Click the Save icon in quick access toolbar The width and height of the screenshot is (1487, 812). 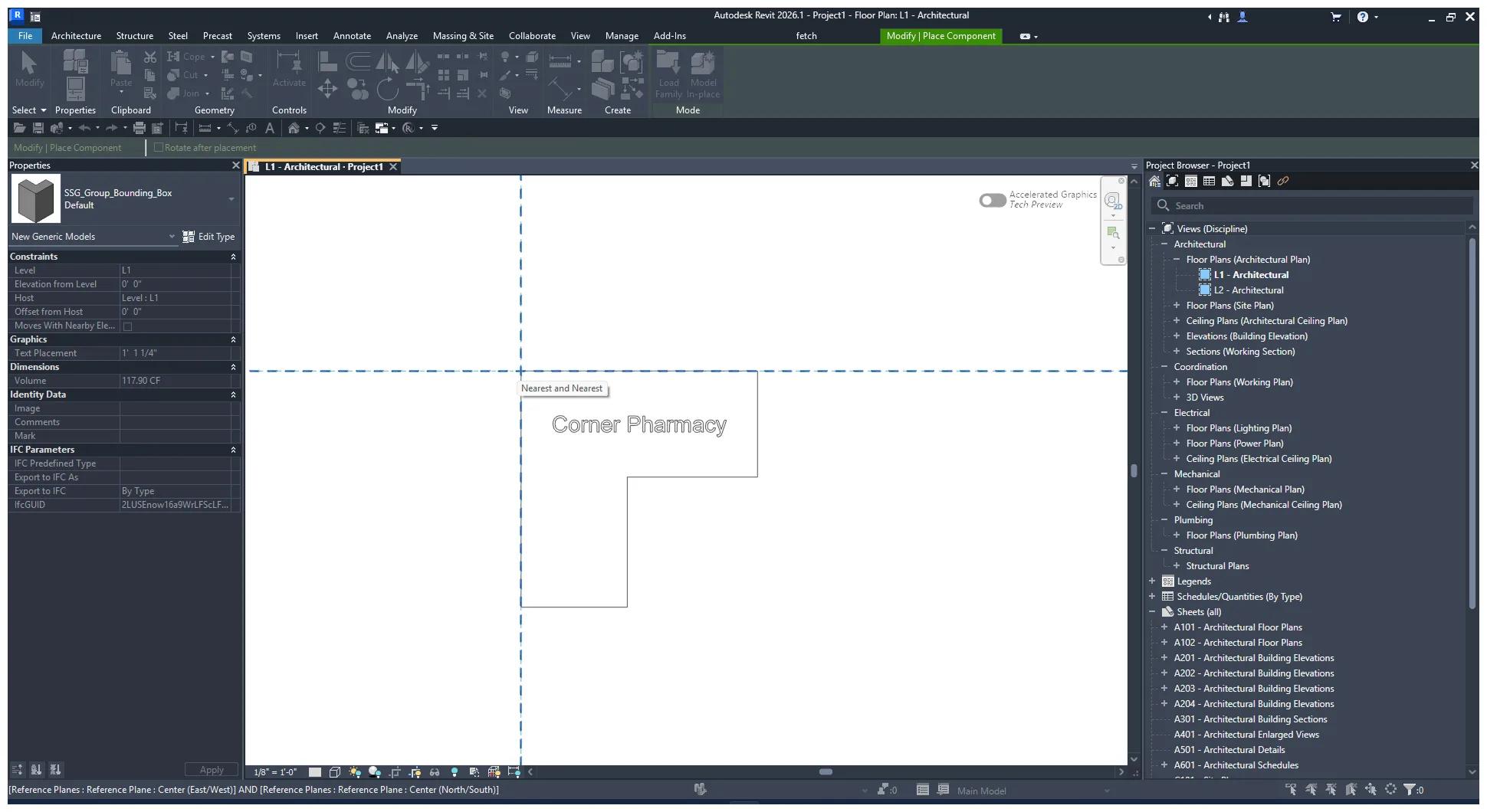point(38,128)
